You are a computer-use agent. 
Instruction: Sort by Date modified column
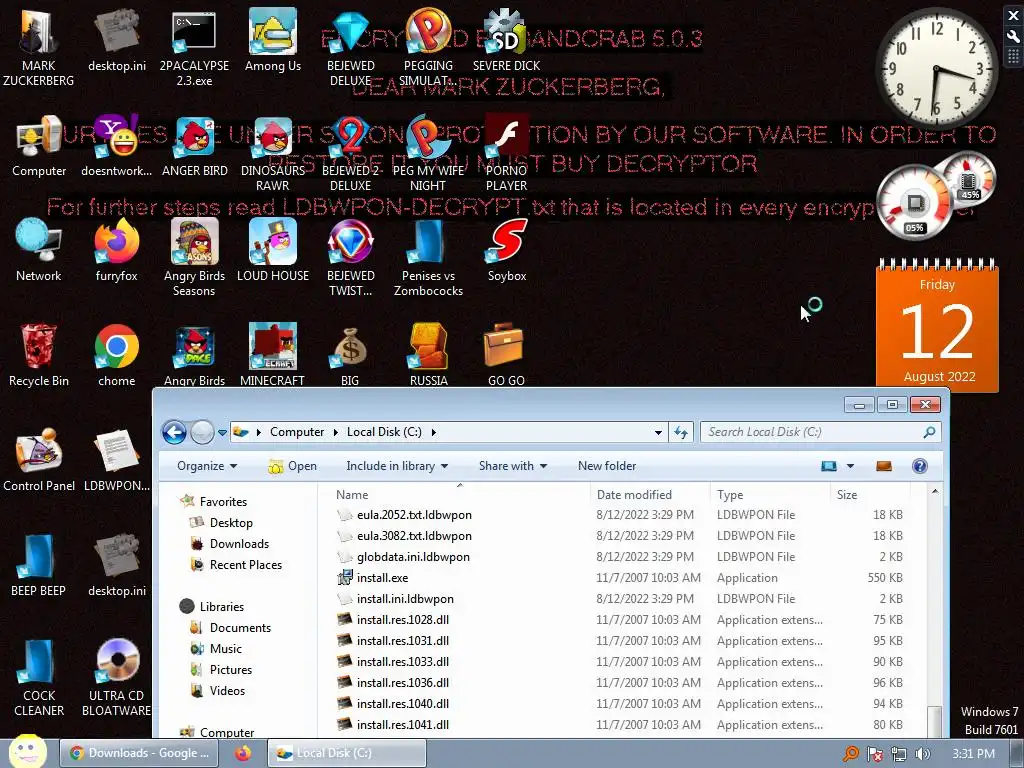(x=650, y=494)
